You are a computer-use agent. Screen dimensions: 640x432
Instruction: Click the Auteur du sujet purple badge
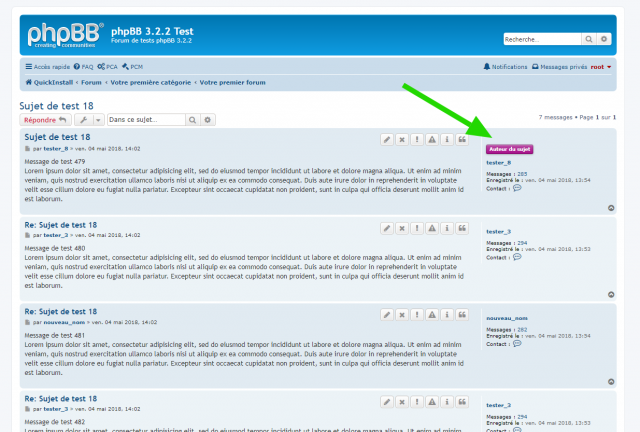(510, 149)
